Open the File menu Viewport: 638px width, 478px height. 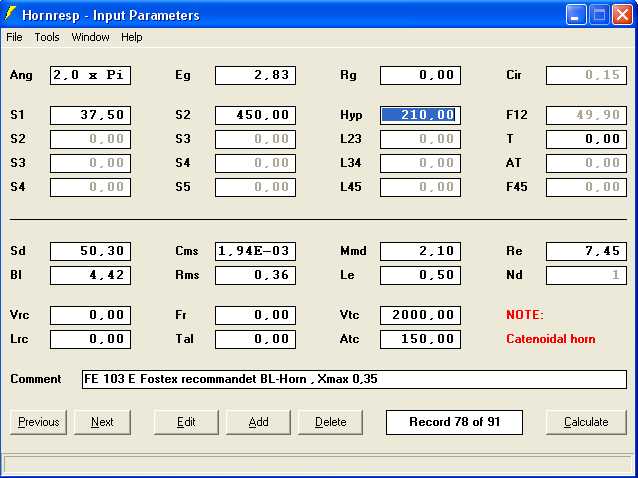pyautogui.click(x=14, y=37)
